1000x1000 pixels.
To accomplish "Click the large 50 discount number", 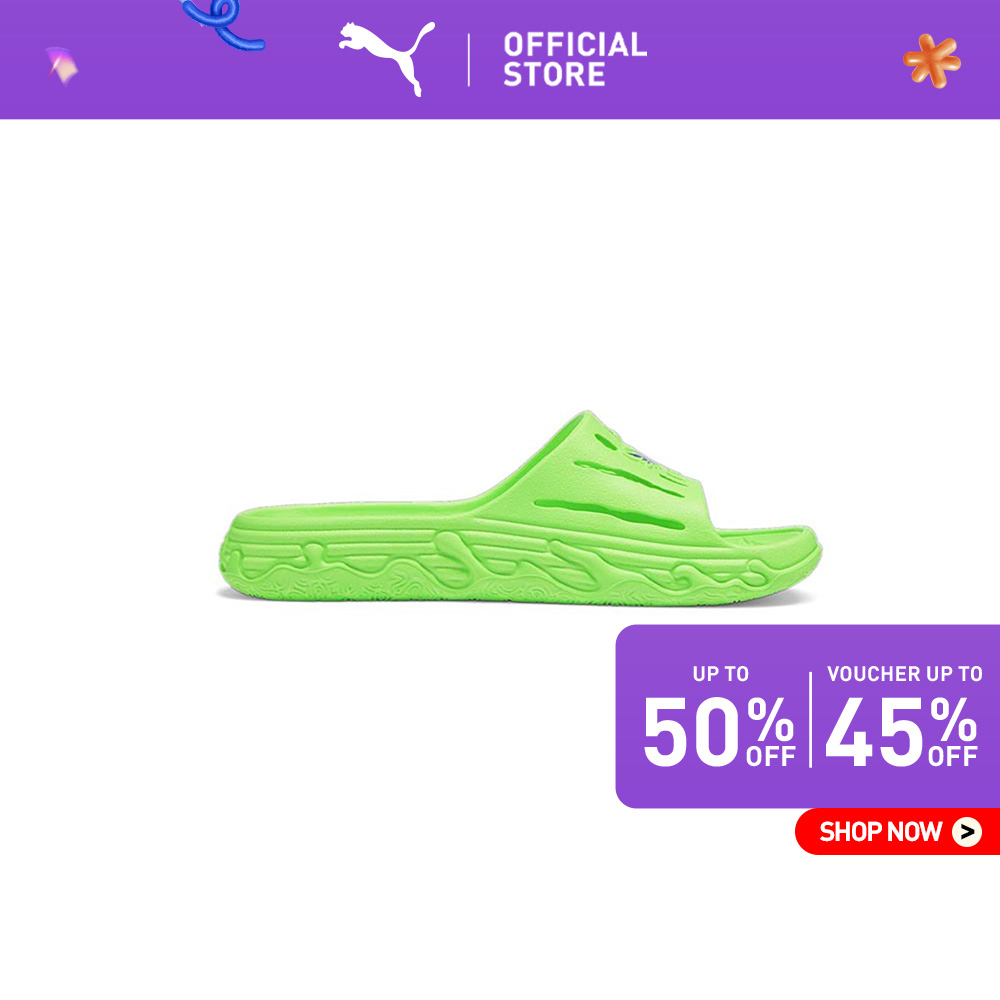I will coord(691,731).
